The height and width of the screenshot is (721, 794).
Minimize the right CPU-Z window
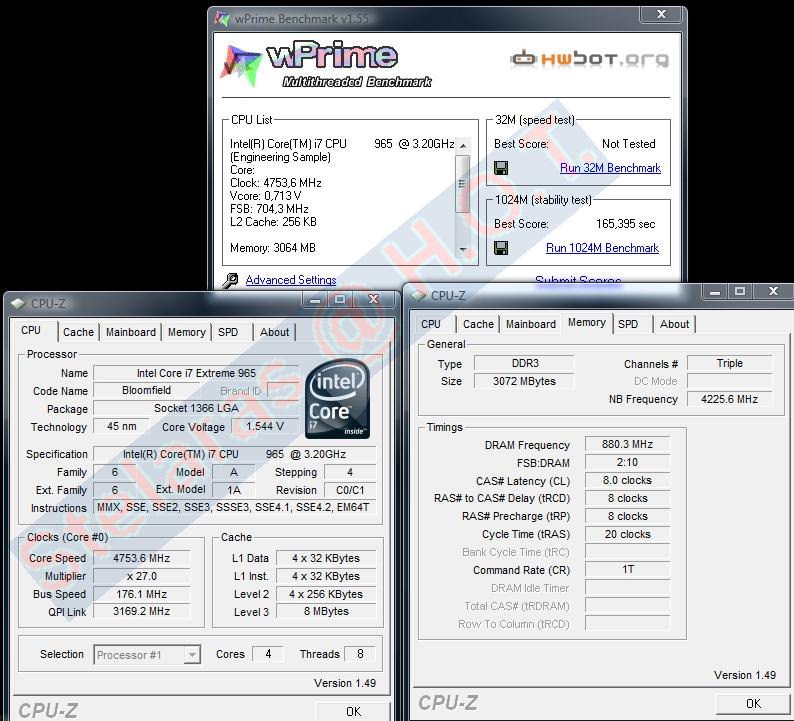(x=715, y=292)
